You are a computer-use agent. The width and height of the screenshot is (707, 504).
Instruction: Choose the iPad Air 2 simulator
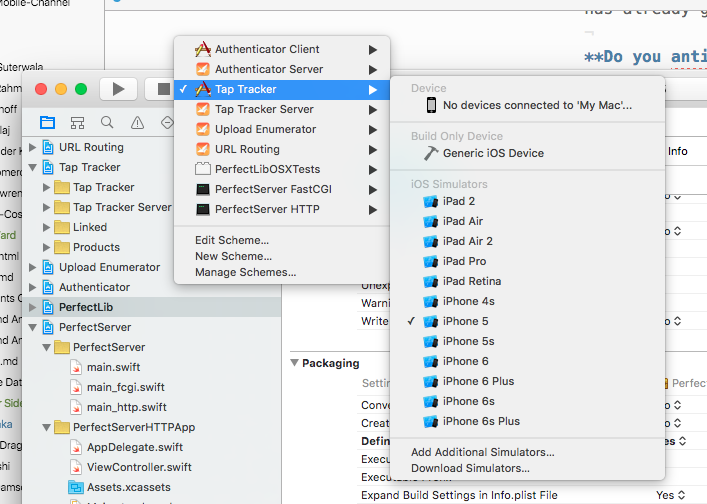coord(467,241)
